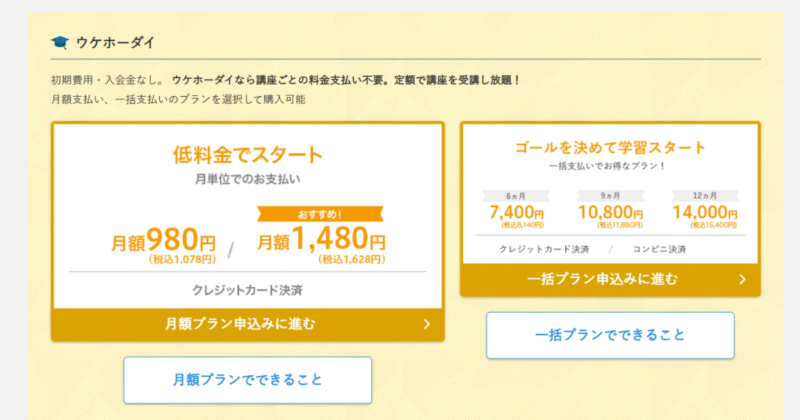Click the 12ヵ月 ribbon label
800x420 pixels.
pyautogui.click(x=705, y=196)
